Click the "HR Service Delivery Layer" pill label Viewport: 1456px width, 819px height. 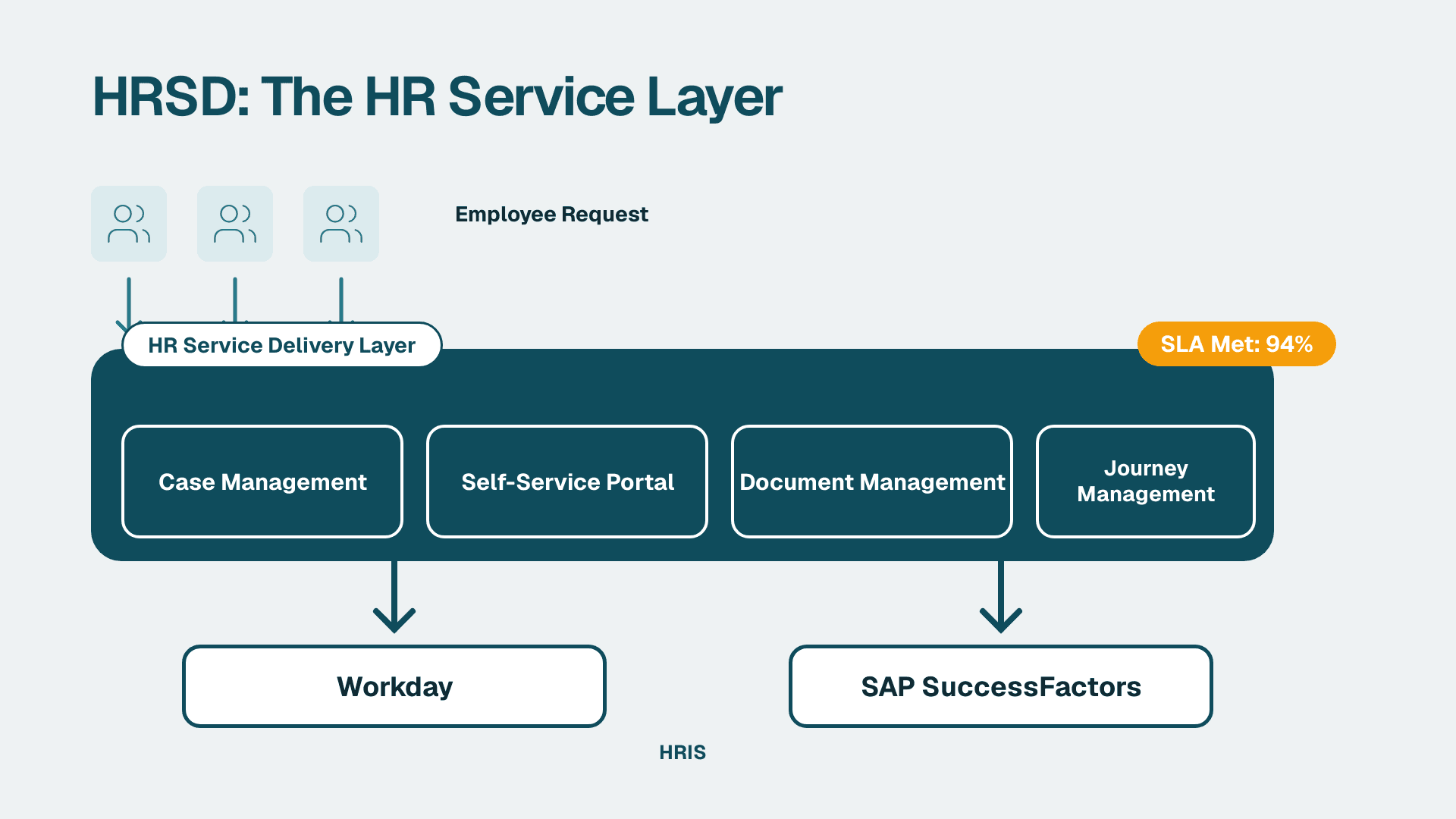(282, 345)
